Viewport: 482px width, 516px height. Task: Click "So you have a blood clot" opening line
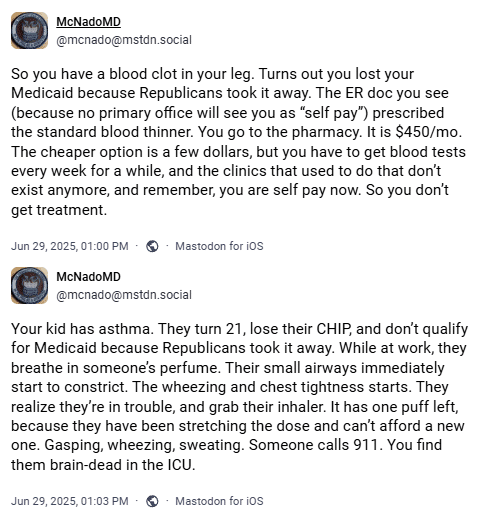coord(94,74)
